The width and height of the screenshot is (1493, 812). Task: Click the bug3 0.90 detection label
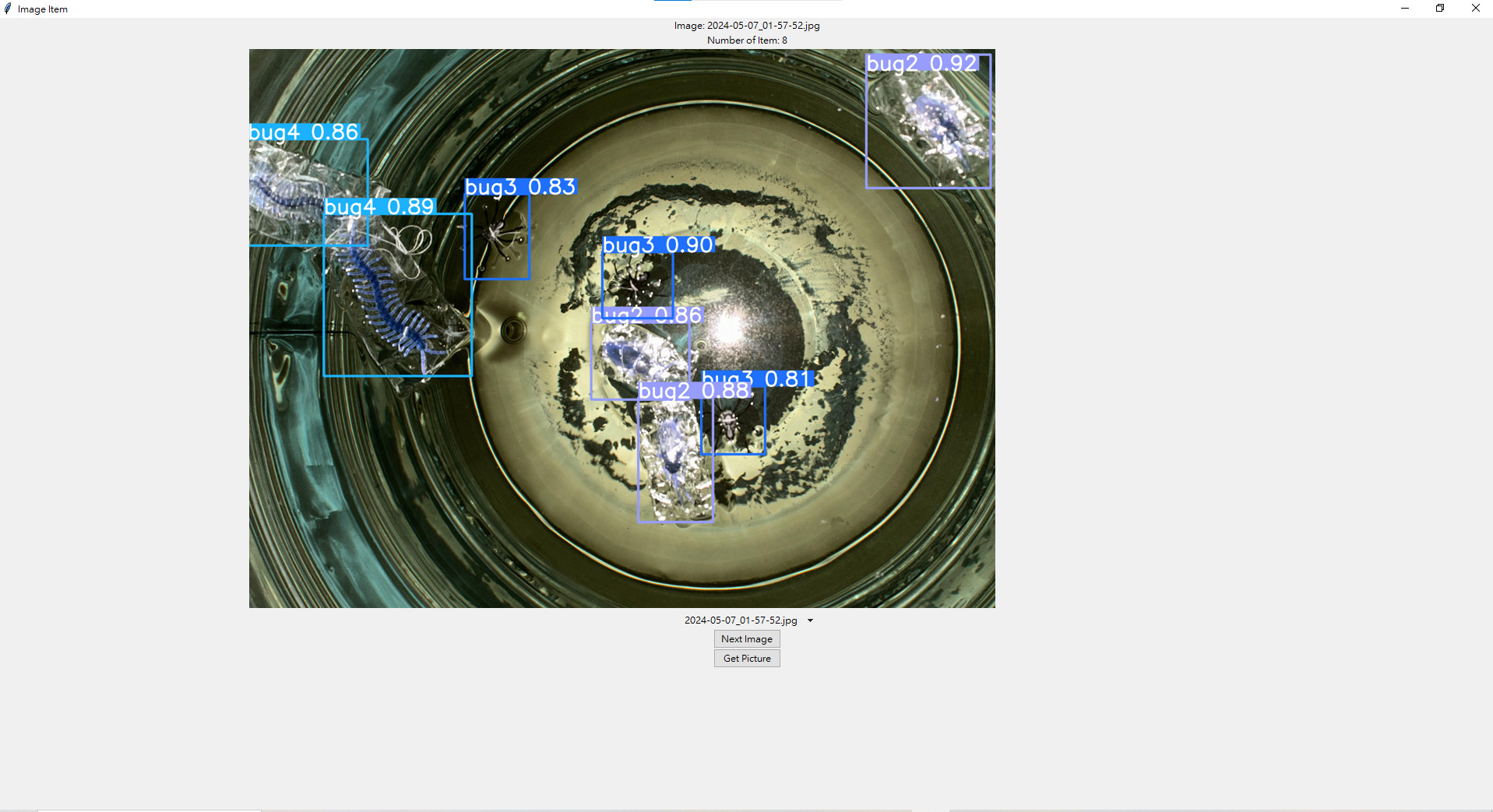tap(658, 245)
